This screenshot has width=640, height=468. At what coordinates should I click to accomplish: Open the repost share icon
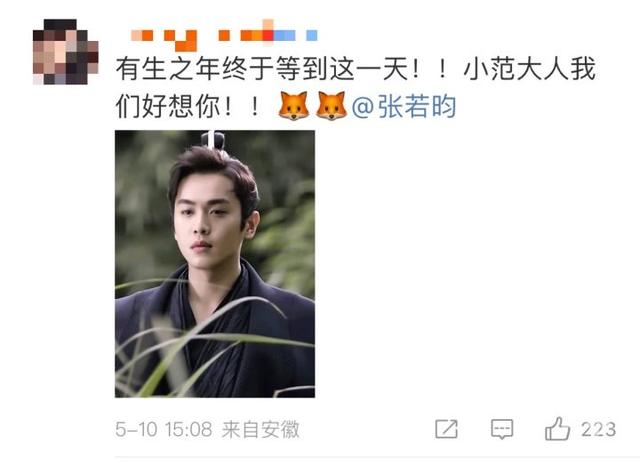(x=446, y=429)
